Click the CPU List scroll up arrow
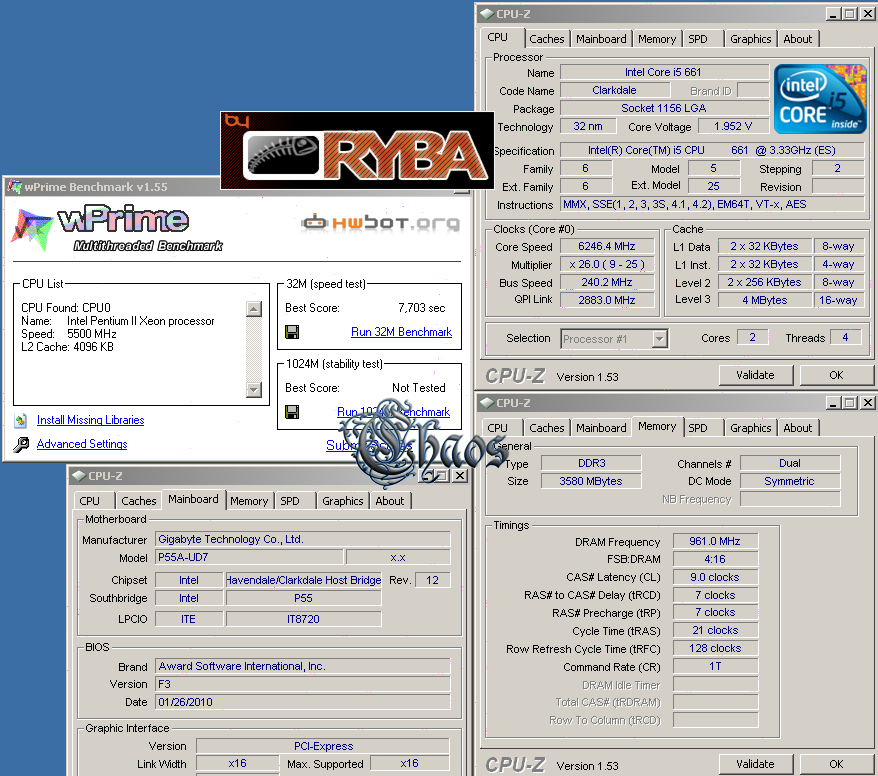The width and height of the screenshot is (878, 776). (254, 308)
